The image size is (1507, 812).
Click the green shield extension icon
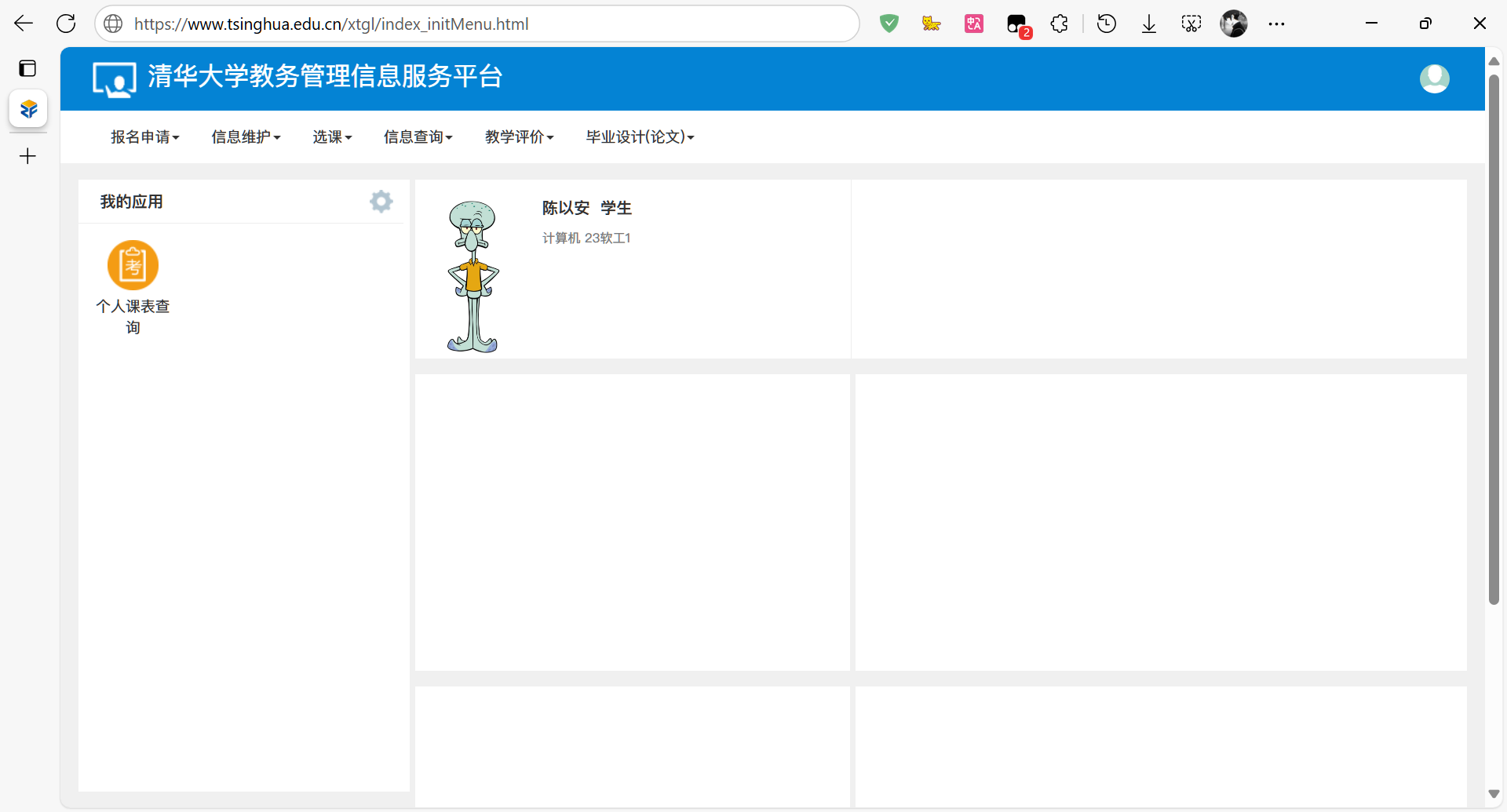(x=889, y=24)
